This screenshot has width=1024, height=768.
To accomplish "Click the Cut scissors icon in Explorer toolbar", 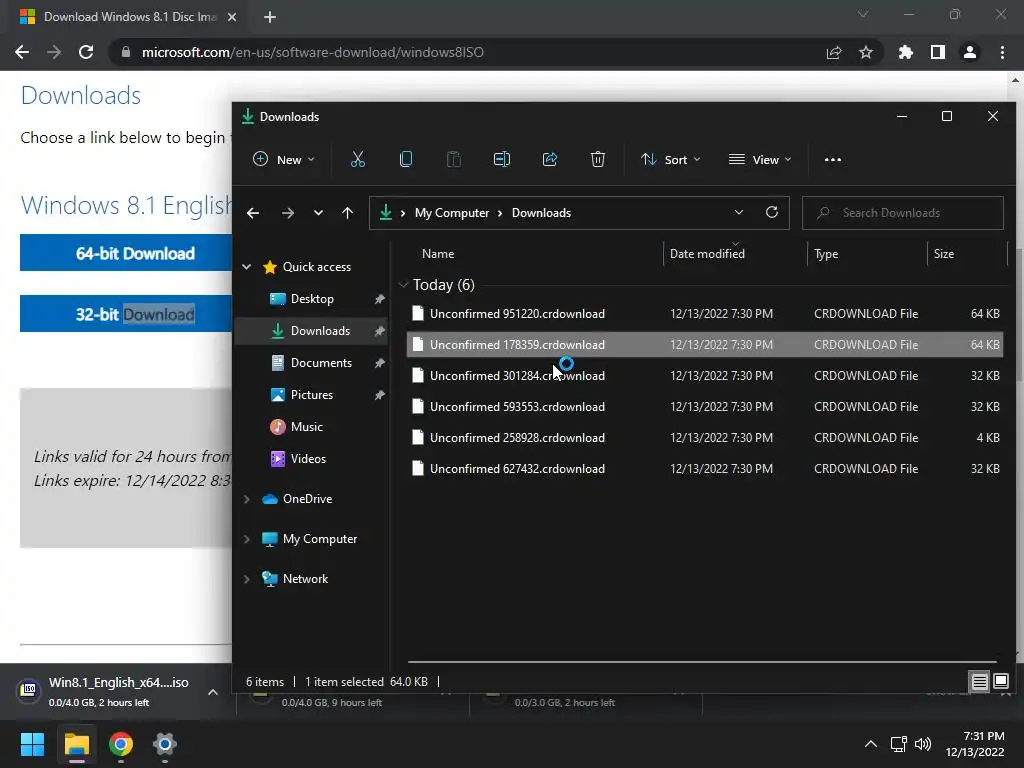I will click(x=357, y=159).
